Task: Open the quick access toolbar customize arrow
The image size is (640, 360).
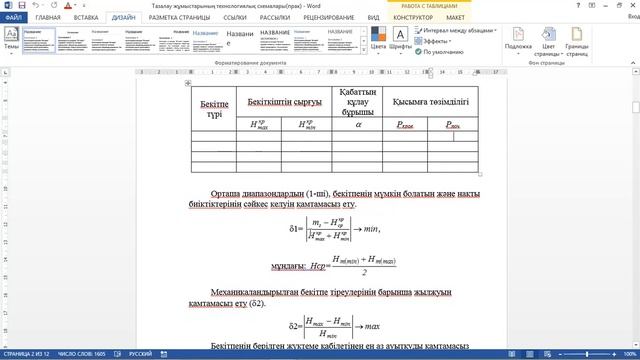Action: 84,6
